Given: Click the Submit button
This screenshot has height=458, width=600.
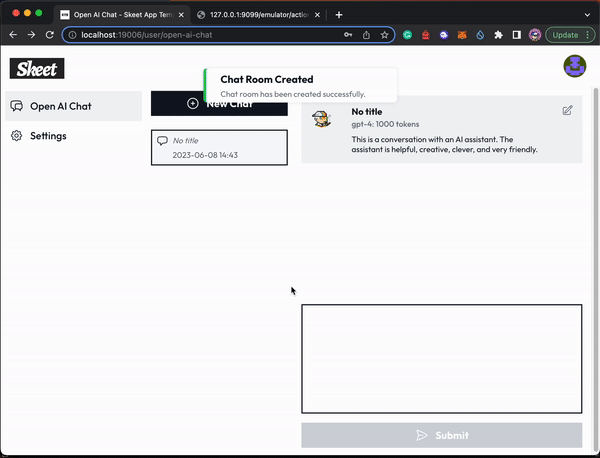Looking at the screenshot, I should click(442, 435).
